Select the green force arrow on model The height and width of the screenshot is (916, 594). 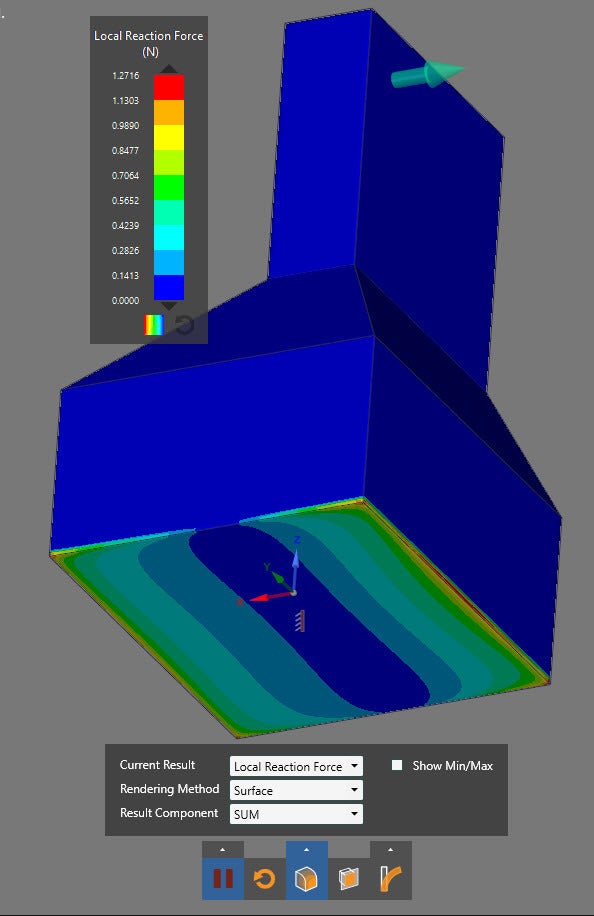point(427,74)
